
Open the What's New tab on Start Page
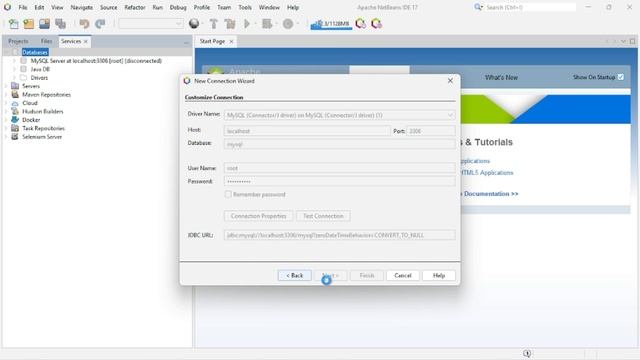[501, 77]
